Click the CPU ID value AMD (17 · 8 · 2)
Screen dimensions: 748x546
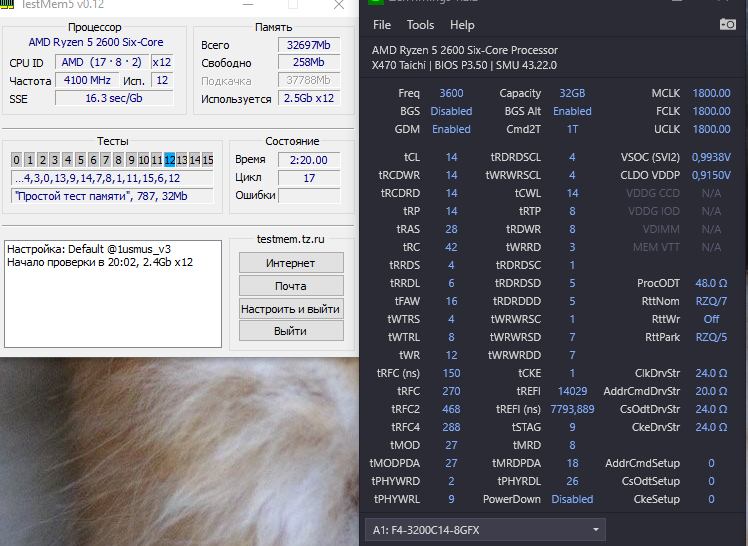[x=101, y=62]
